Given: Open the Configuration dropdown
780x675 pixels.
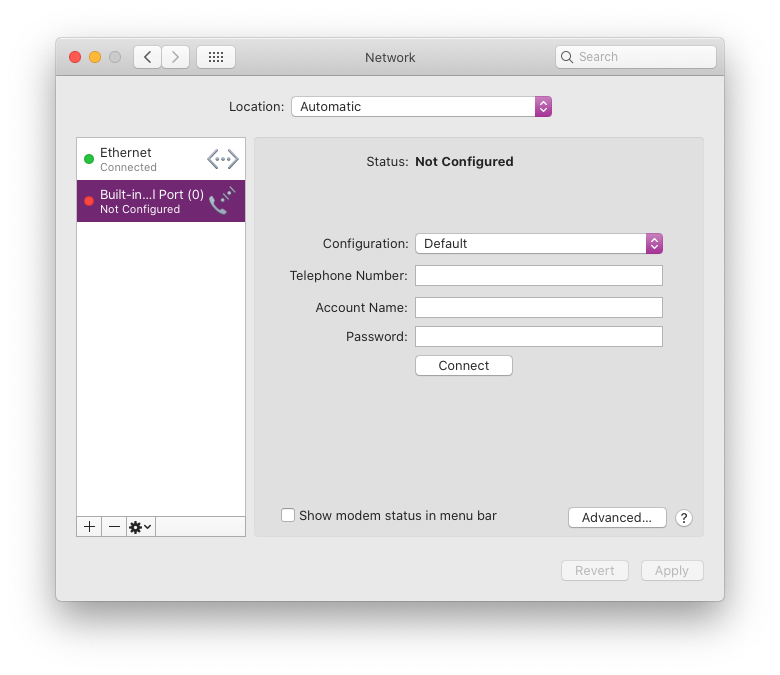Looking at the screenshot, I should tap(539, 244).
